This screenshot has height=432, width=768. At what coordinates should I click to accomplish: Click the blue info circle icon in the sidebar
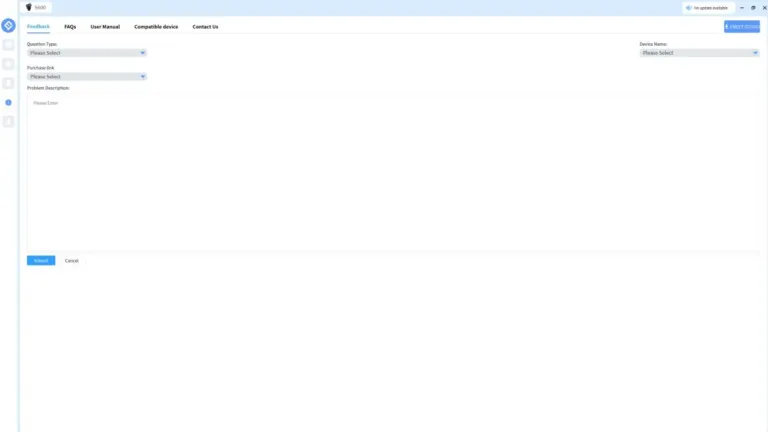point(8,102)
